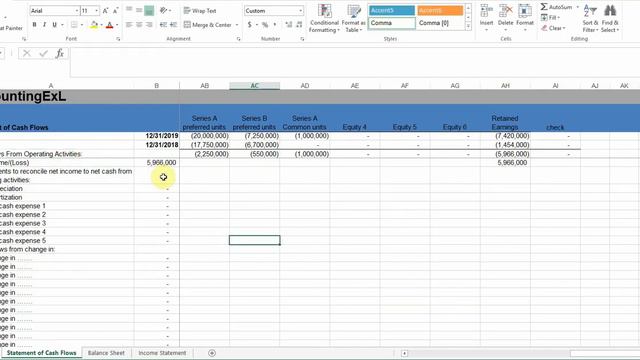This screenshot has height=360, width=640.
Task: Open the Number group dialog launcher
Action: coord(302,39)
